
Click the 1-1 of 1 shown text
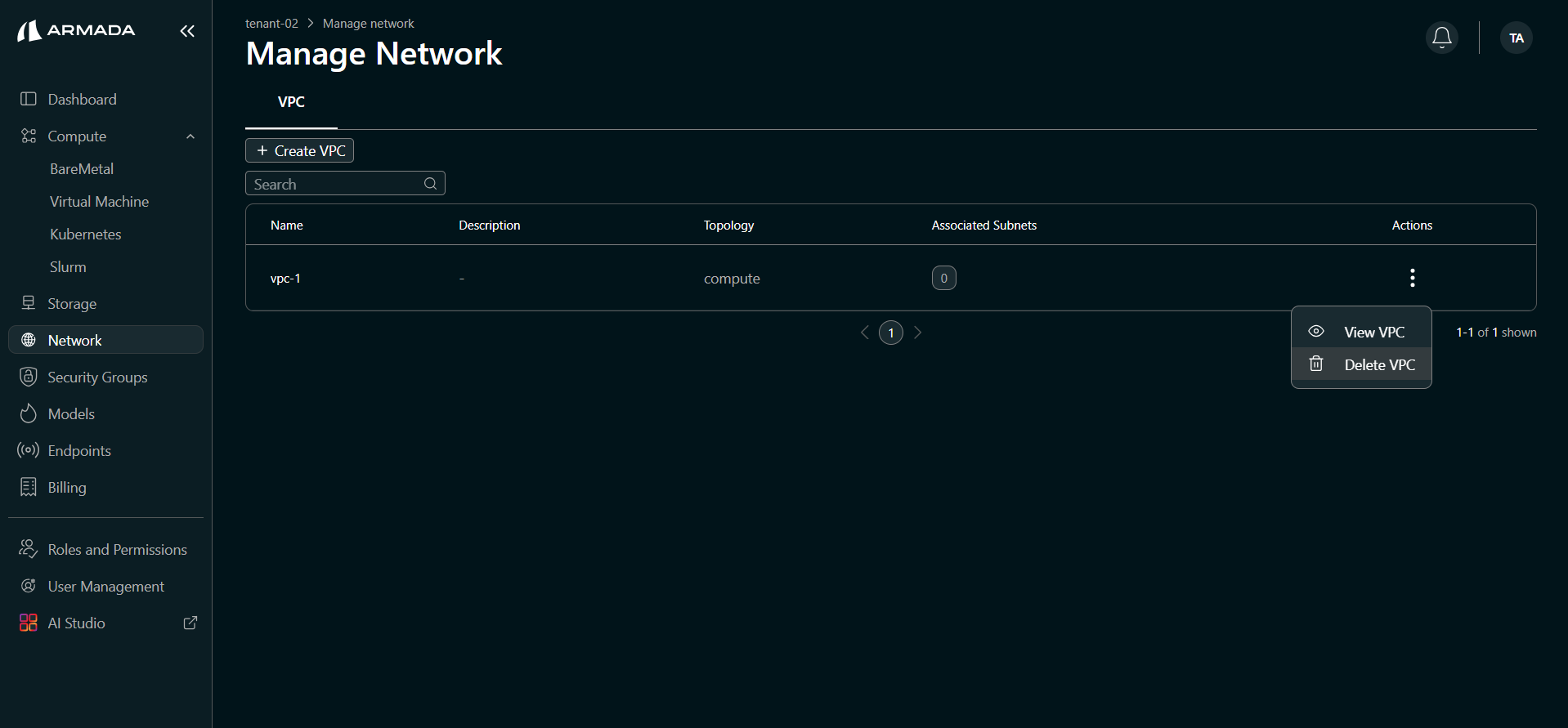click(x=1496, y=333)
